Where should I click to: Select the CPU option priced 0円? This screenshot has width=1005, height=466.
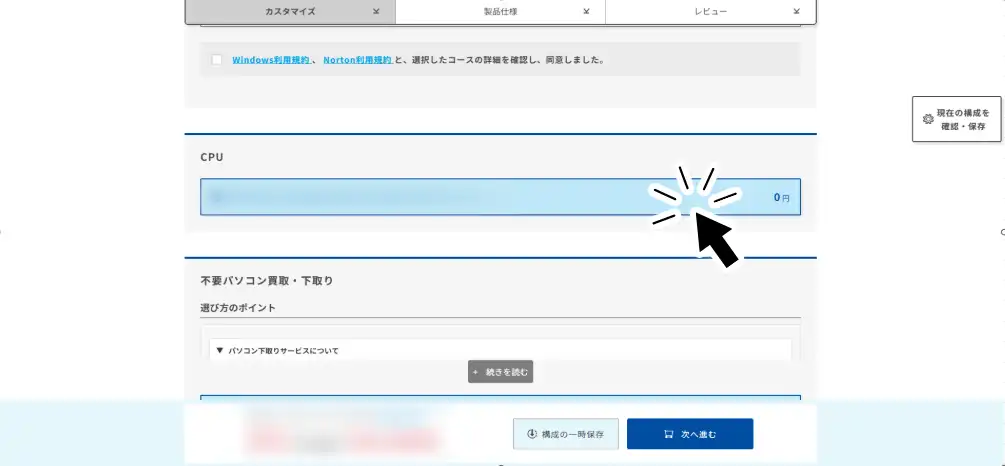point(500,197)
